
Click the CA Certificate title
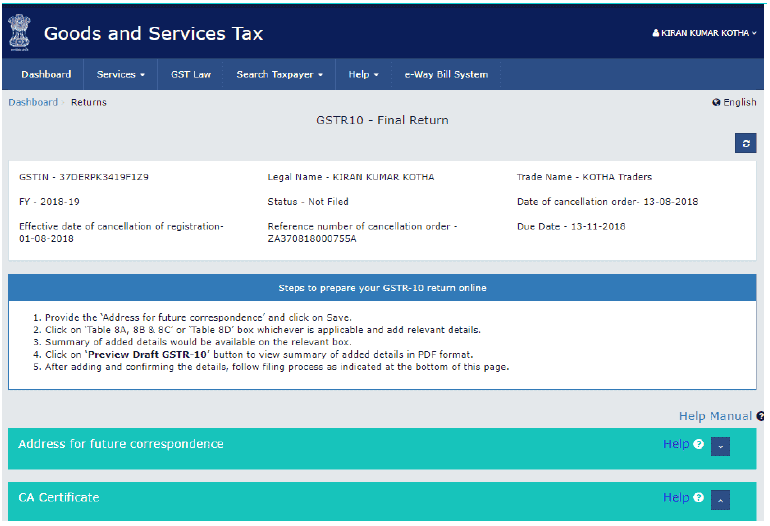(59, 498)
